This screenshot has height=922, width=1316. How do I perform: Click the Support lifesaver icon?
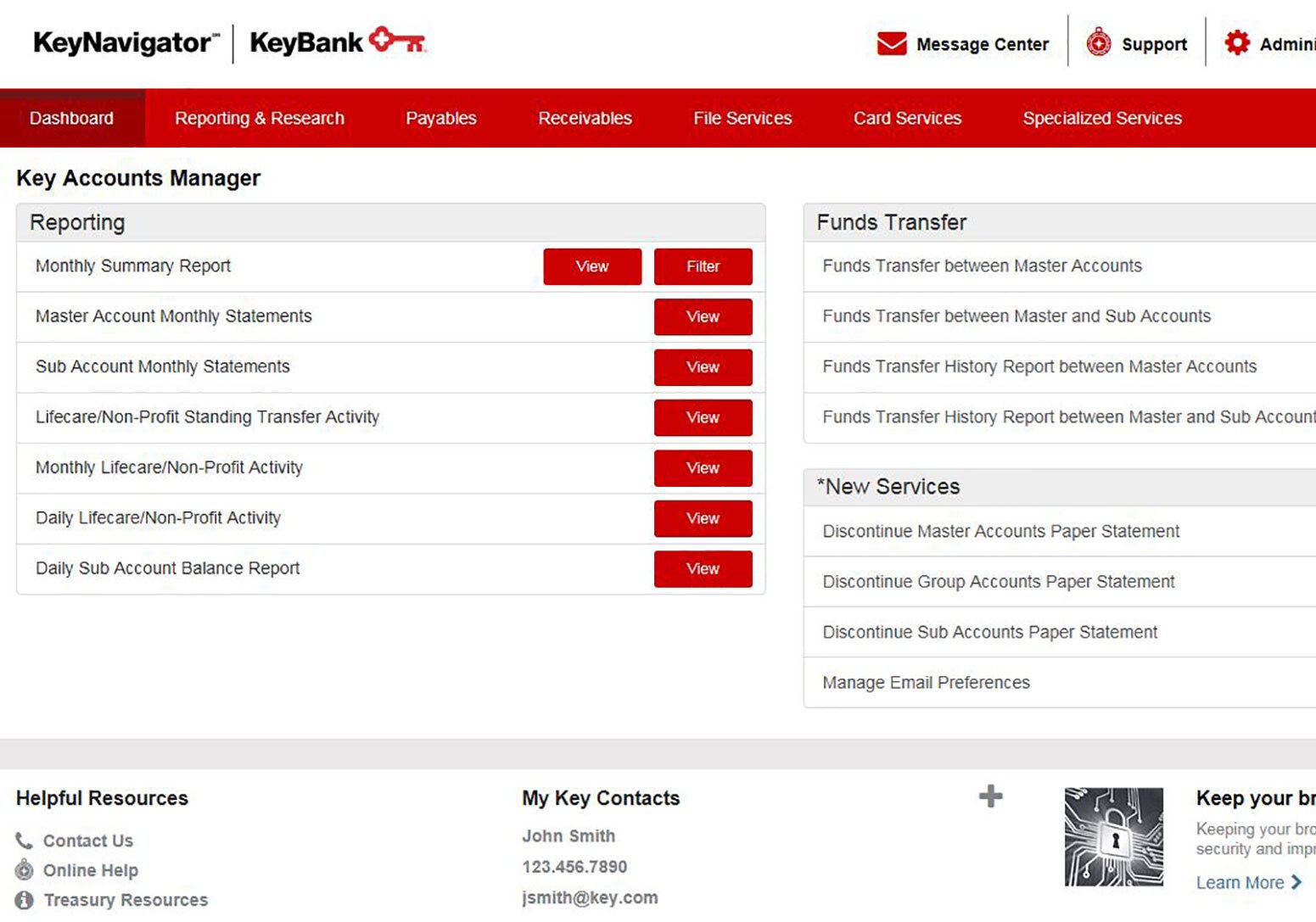pyautogui.click(x=1099, y=42)
